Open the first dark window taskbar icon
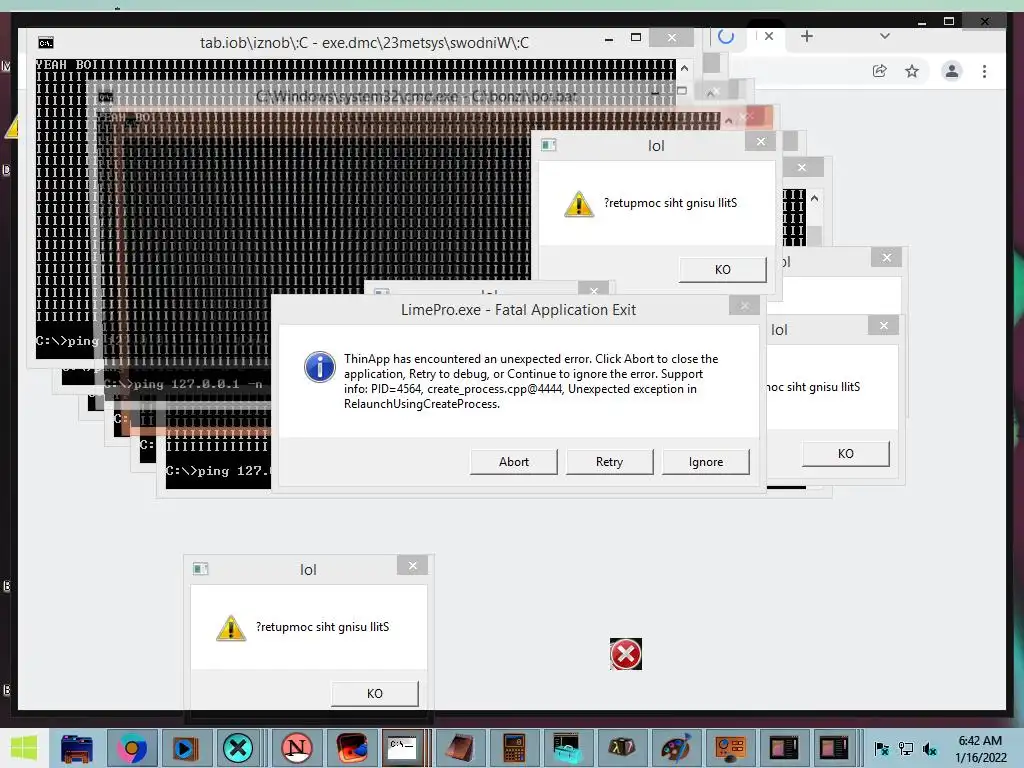 pos(784,748)
